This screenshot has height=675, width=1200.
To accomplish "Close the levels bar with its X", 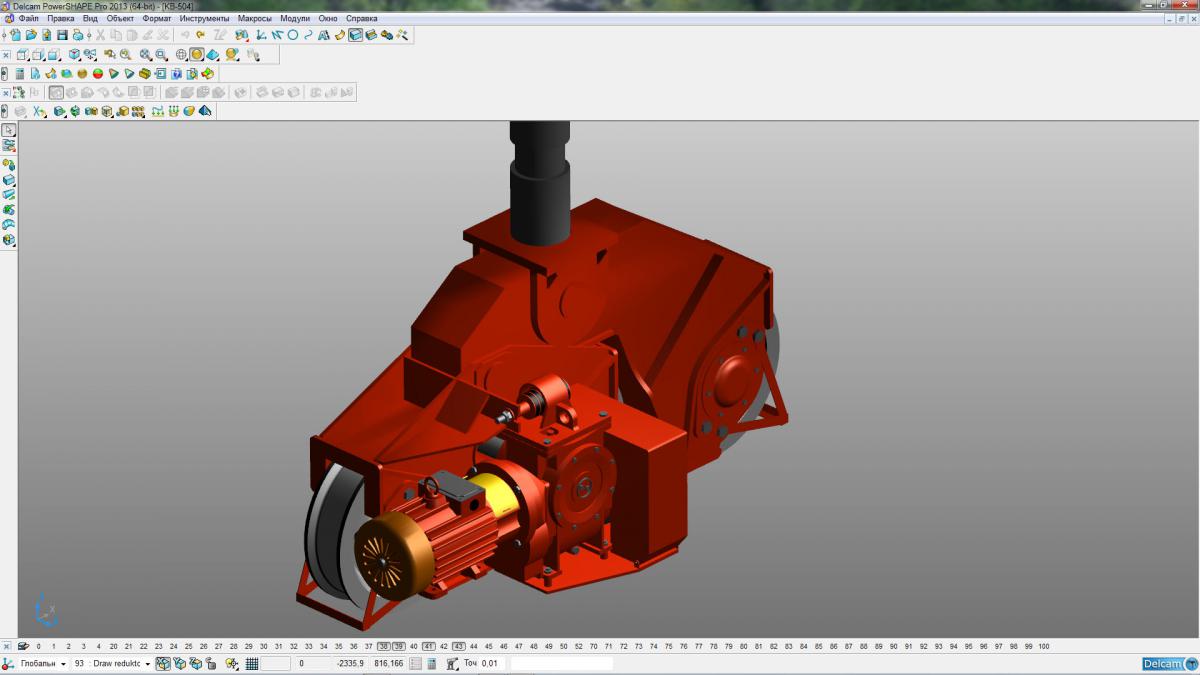I will click(6, 646).
